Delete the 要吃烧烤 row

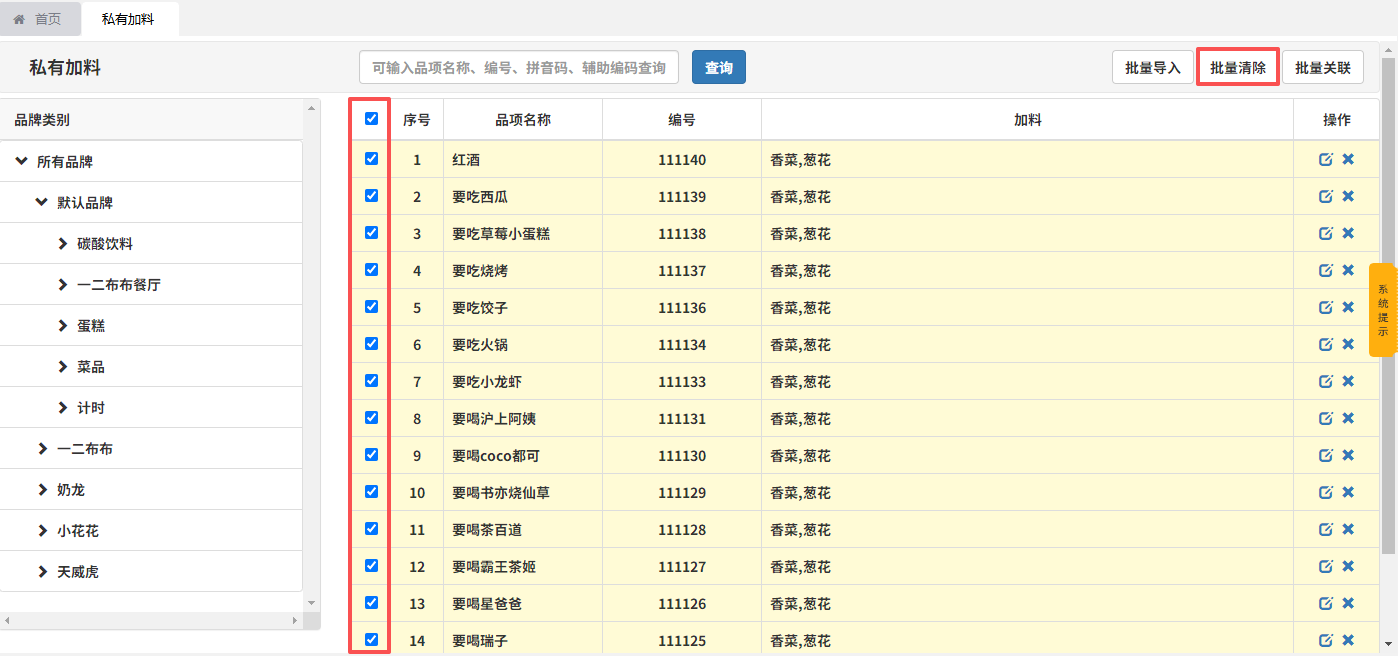click(1348, 270)
